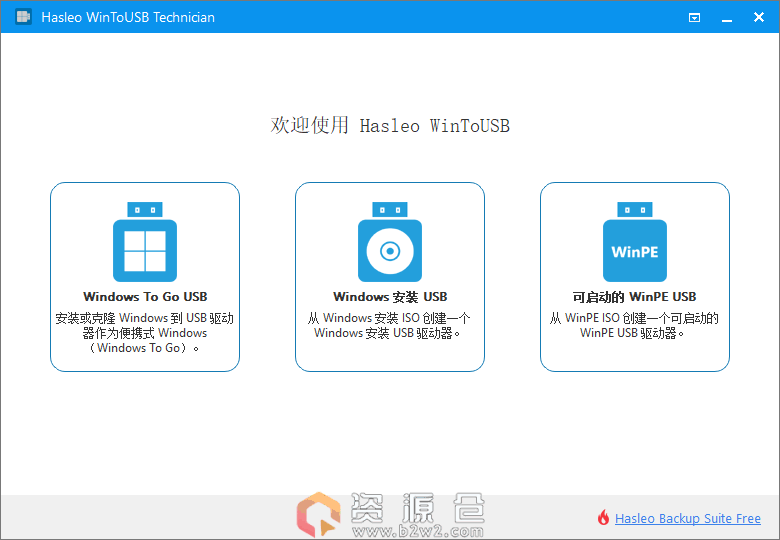The image size is (780, 540).
Task: Close the Hasleo WinToUSB window
Action: pyautogui.click(x=758, y=17)
